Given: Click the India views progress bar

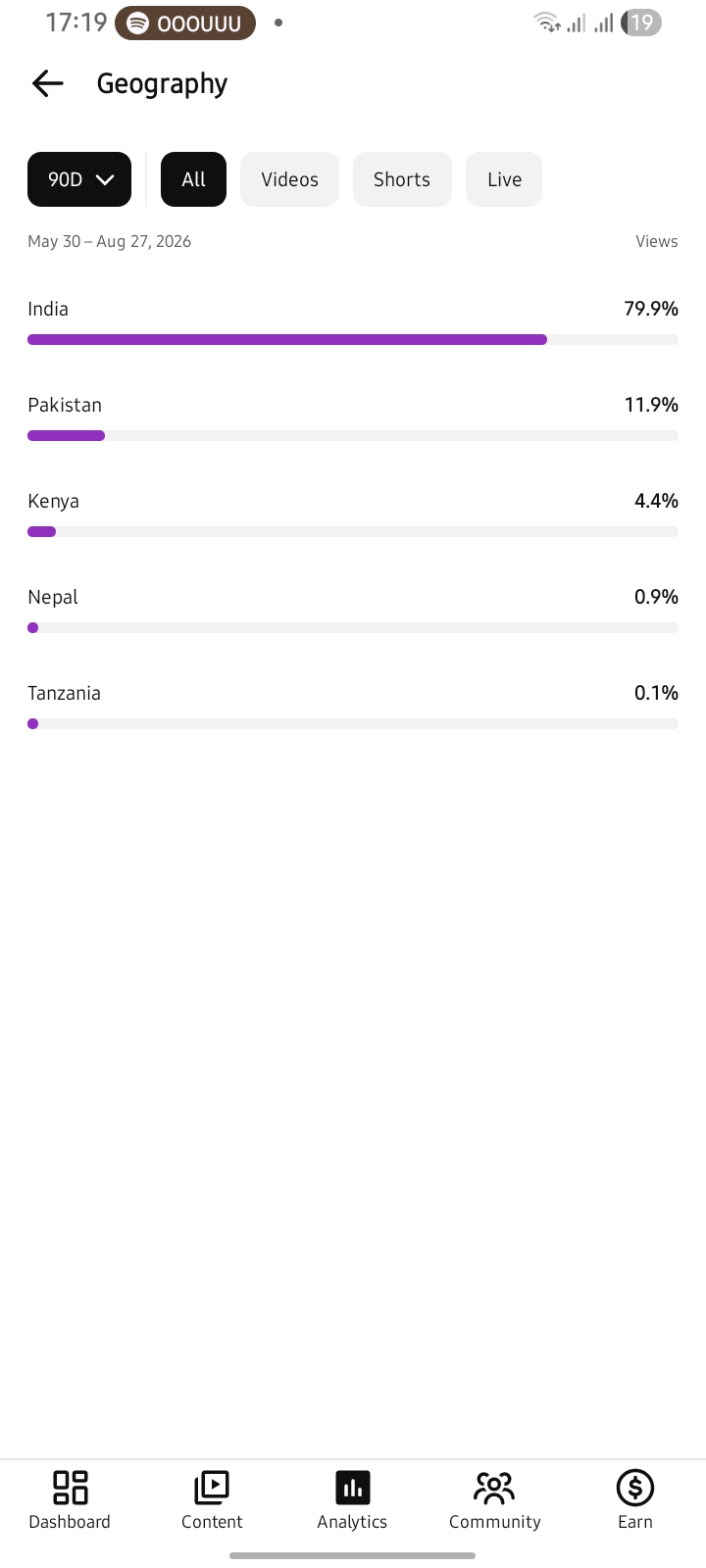Looking at the screenshot, I should (353, 340).
